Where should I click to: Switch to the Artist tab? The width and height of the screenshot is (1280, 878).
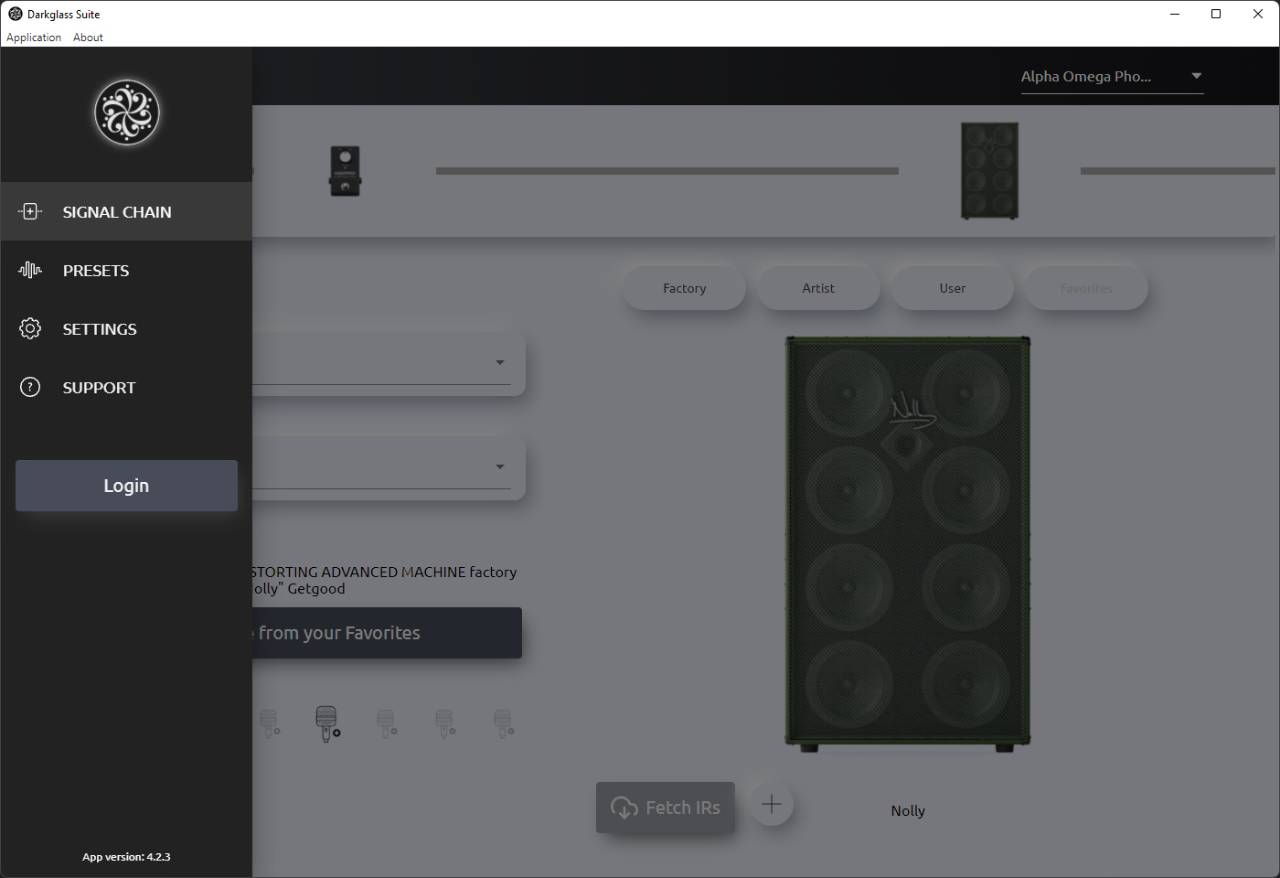(818, 288)
